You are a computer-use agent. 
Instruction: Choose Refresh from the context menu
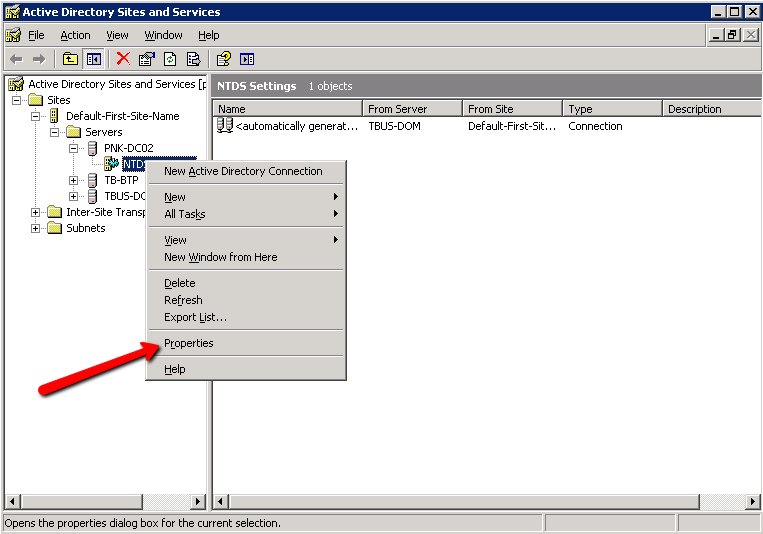(x=246, y=300)
